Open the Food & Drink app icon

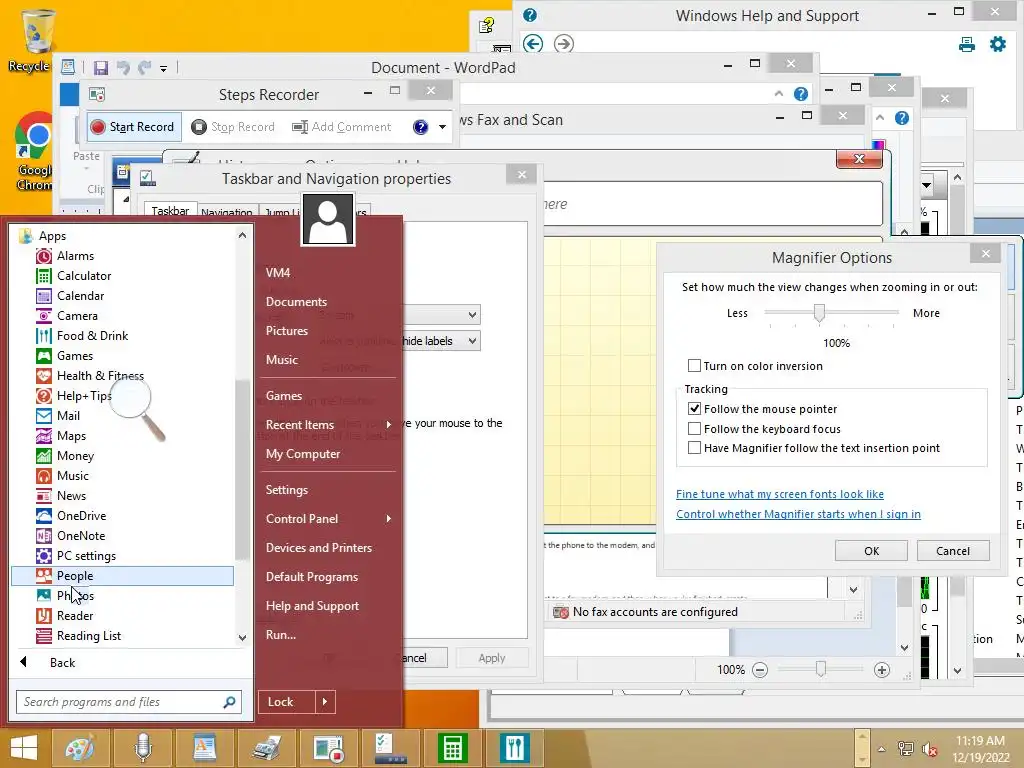click(44, 336)
